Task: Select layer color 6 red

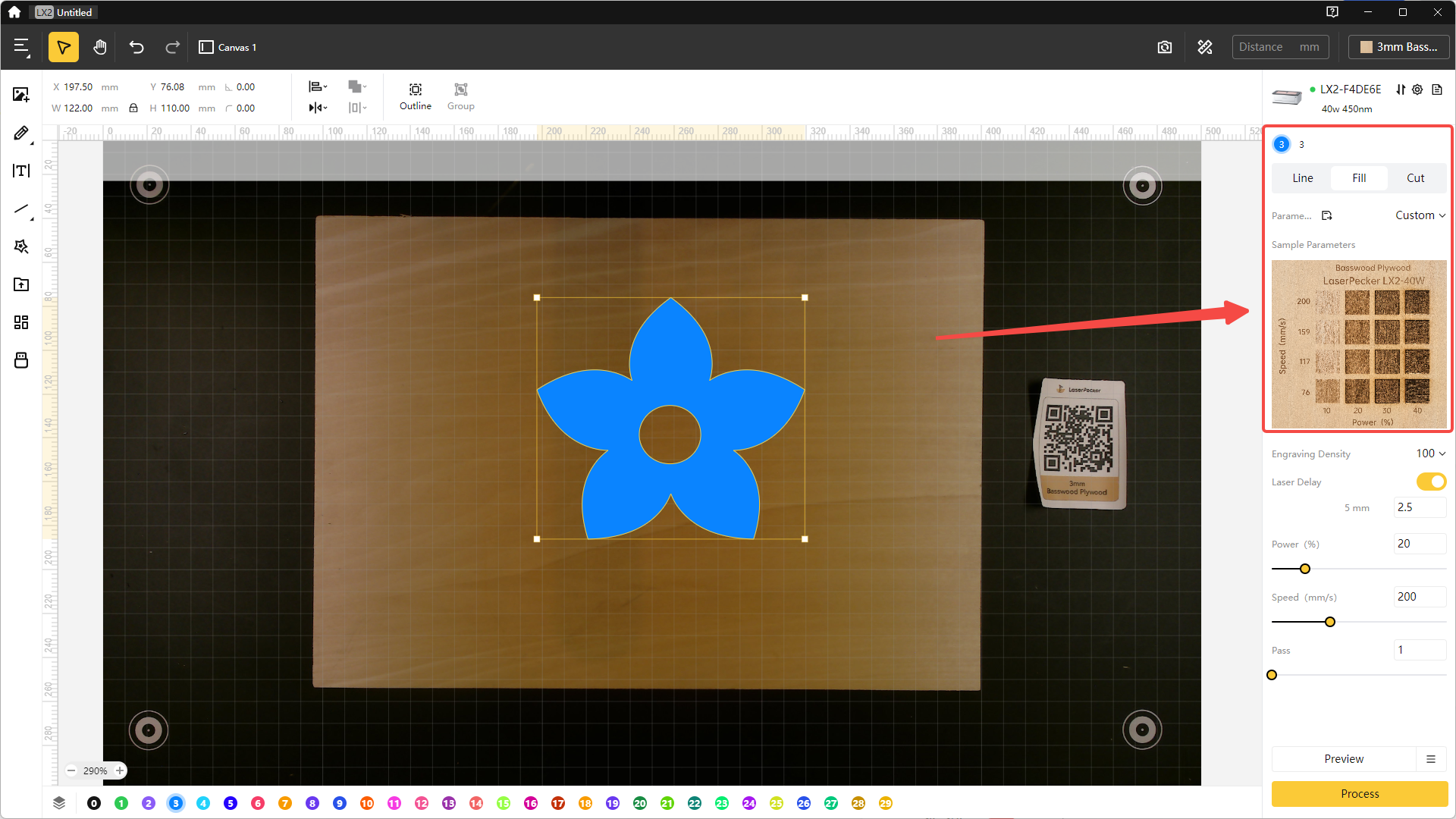Action: (258, 803)
